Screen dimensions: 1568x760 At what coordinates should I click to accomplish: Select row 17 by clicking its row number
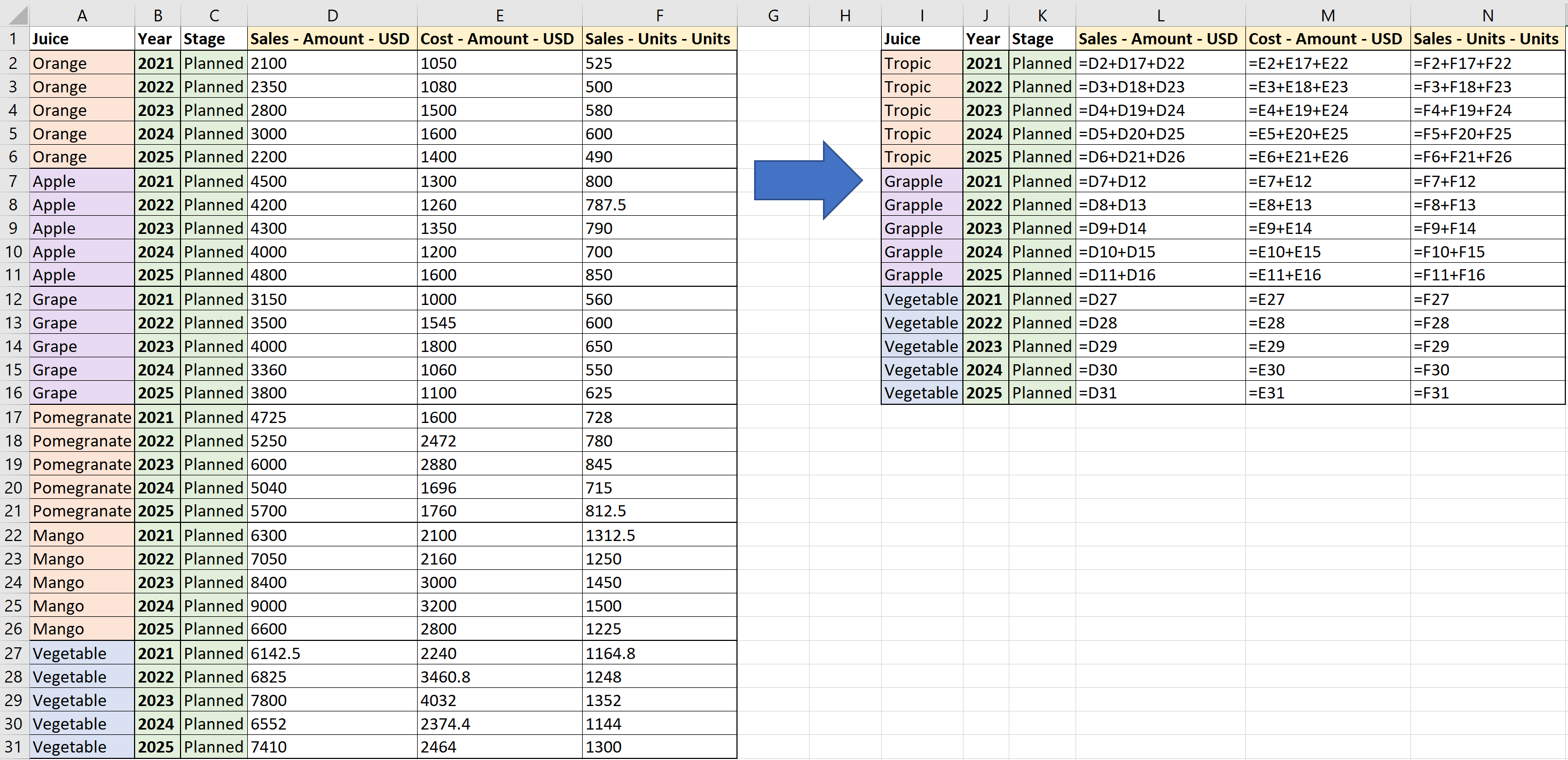[x=13, y=417]
